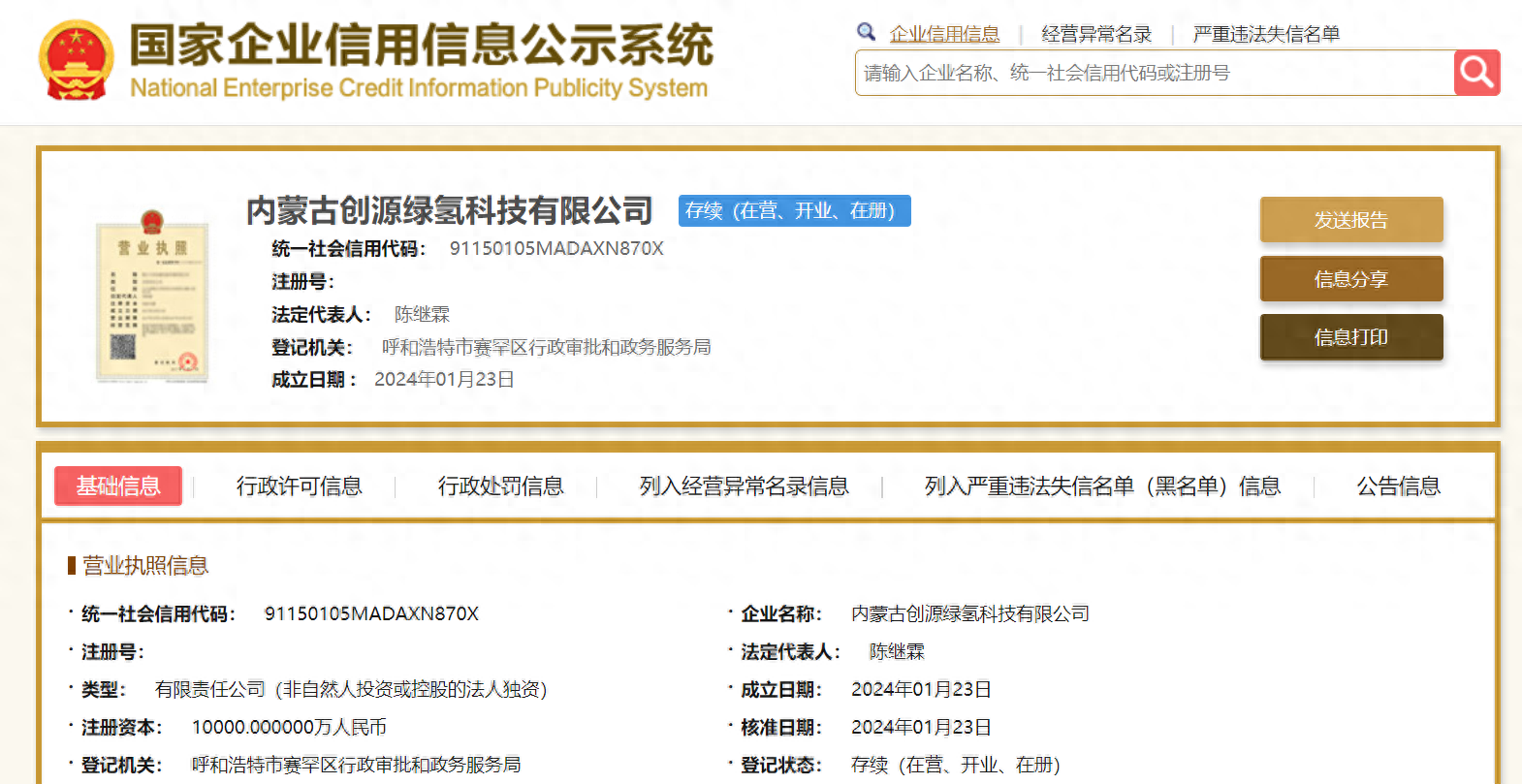Viewport: 1522px width, 784px height.
Task: Click the small magnifier icon beside 企业信用信息
Action: click(x=867, y=32)
